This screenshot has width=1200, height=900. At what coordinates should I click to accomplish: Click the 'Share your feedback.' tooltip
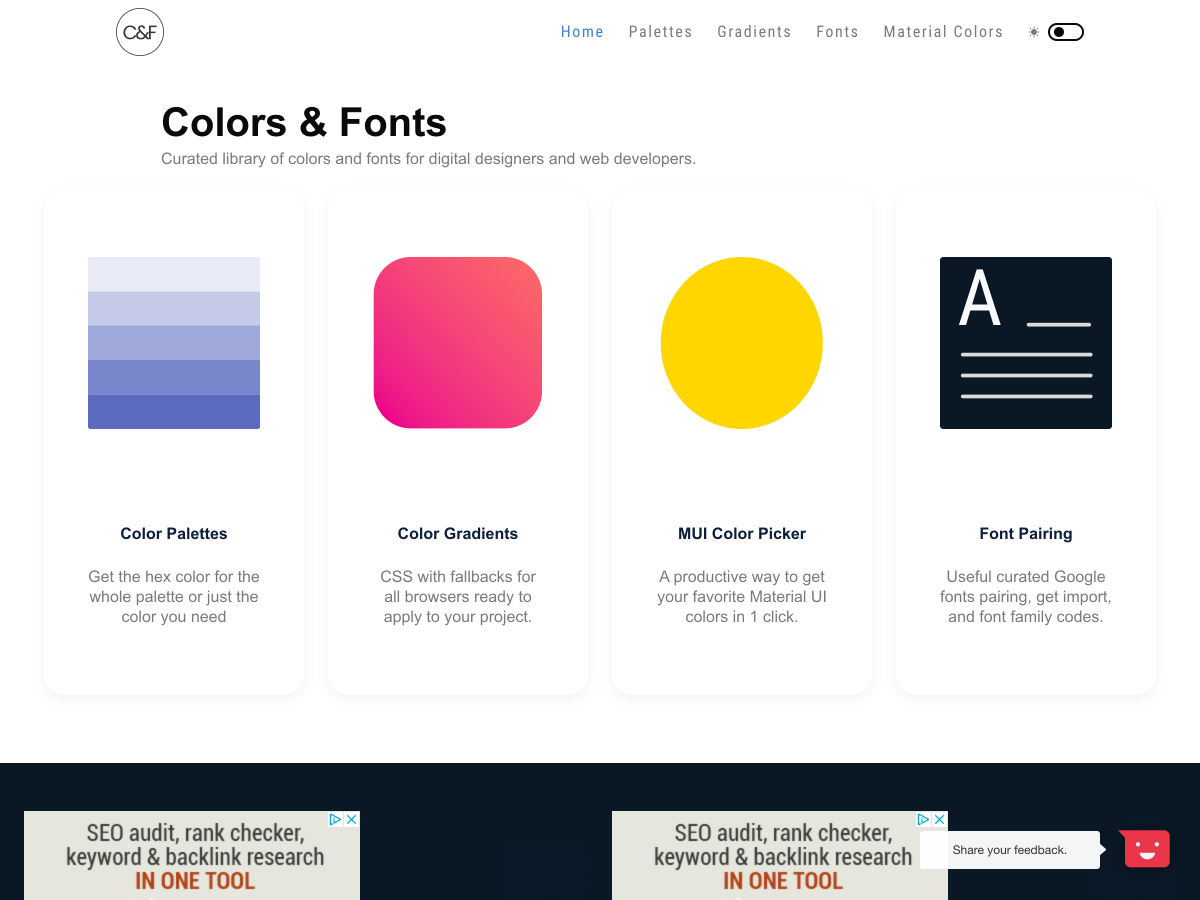coord(1010,850)
